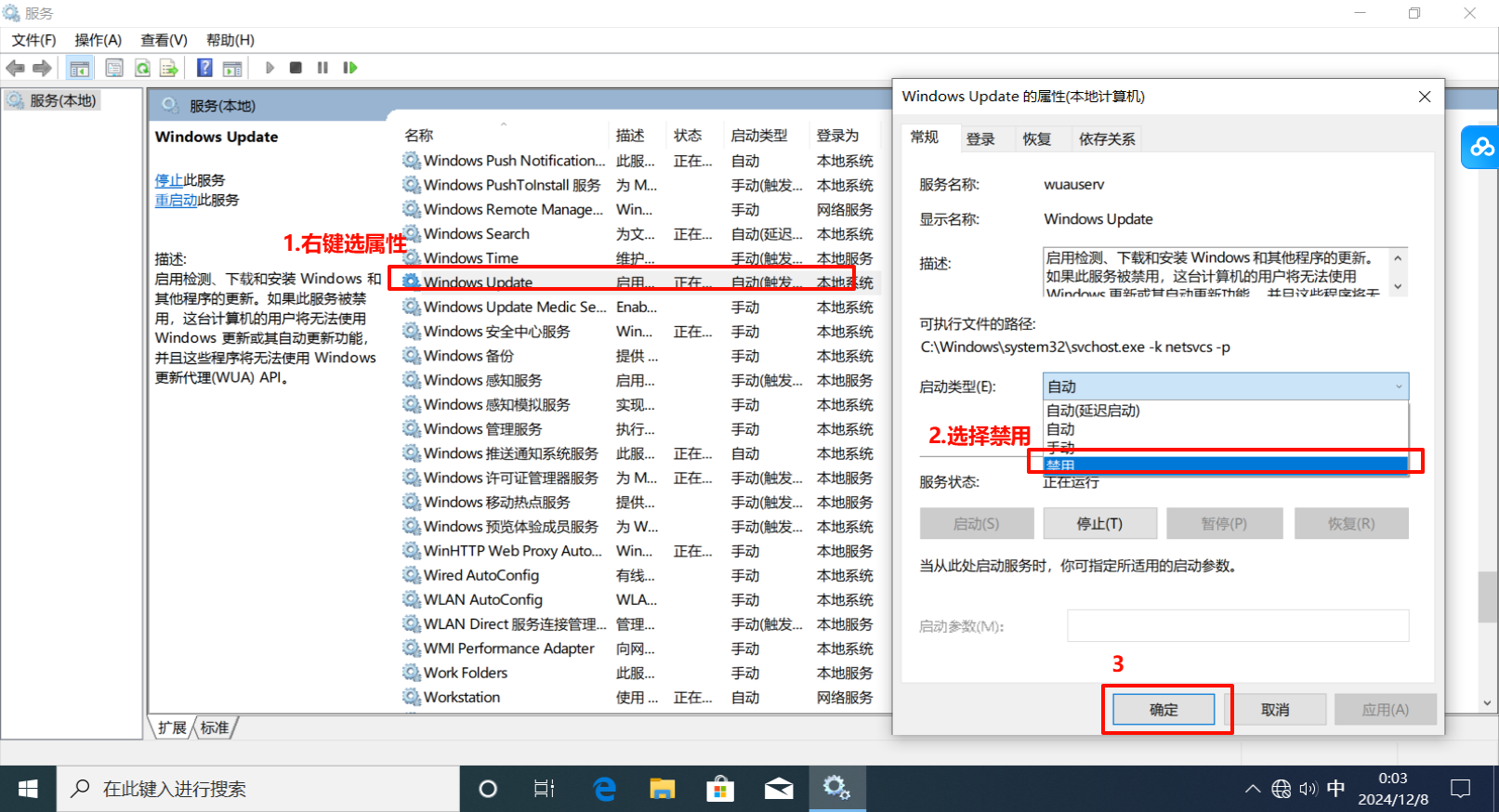1499x812 pixels.
Task: Select WLAN AutoConfig service row
Action: click(640, 599)
